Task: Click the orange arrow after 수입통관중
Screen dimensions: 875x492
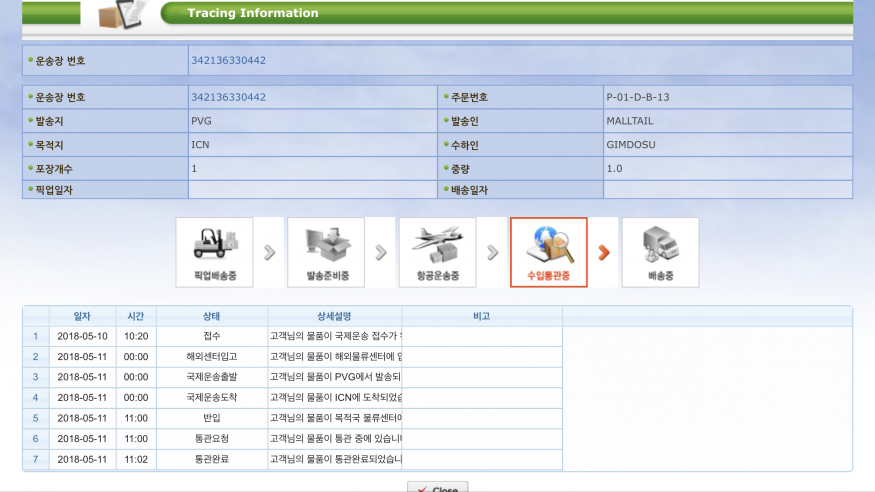Action: coord(604,252)
